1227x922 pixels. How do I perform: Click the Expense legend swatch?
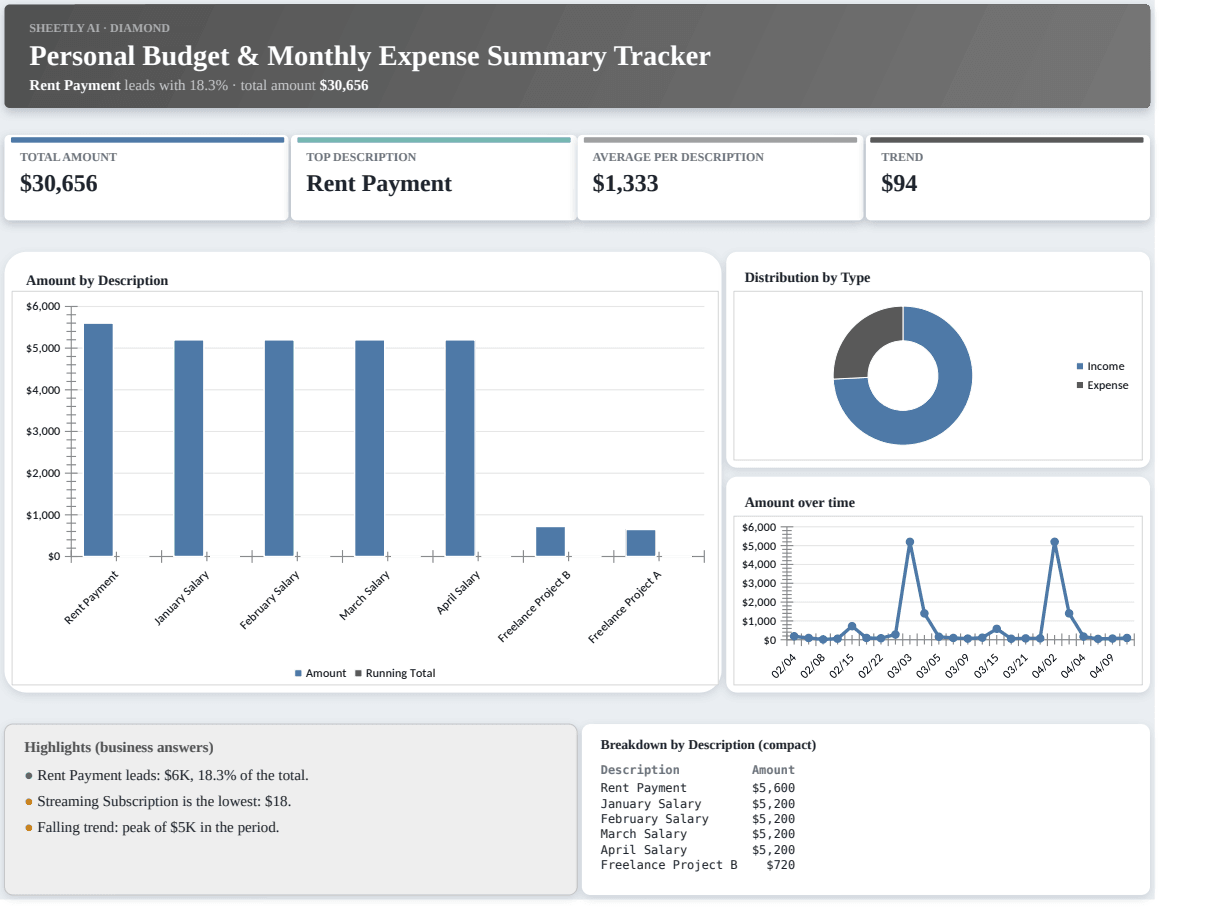tap(1080, 385)
